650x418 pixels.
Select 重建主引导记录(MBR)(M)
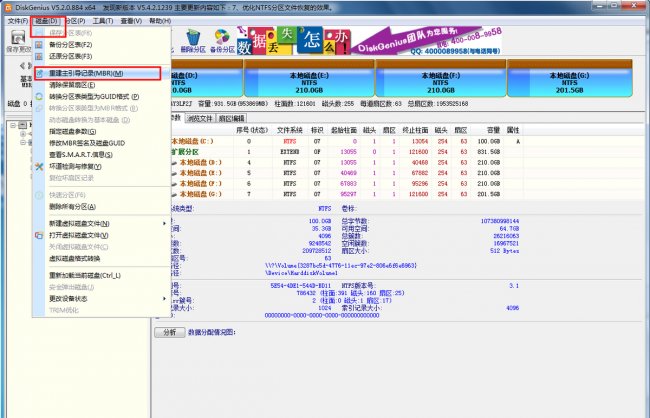pyautogui.click(x=86, y=73)
